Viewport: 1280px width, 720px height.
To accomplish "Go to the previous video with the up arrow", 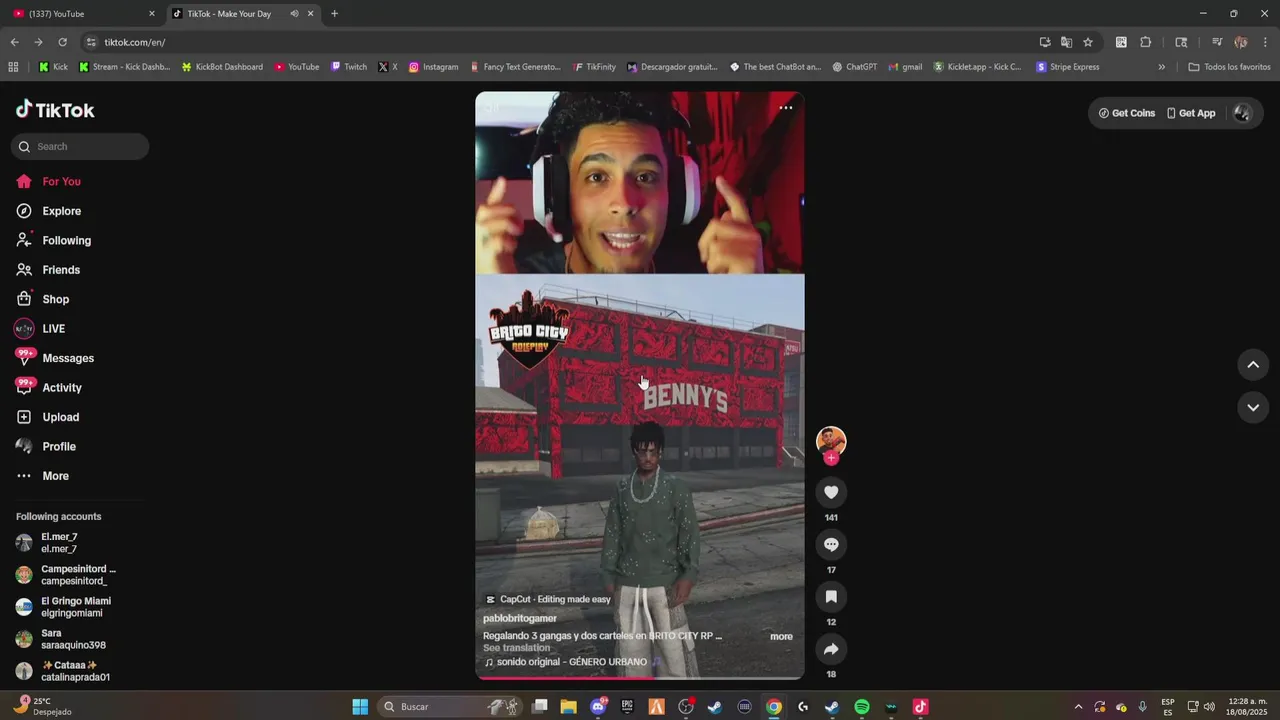I will pyautogui.click(x=1253, y=365).
